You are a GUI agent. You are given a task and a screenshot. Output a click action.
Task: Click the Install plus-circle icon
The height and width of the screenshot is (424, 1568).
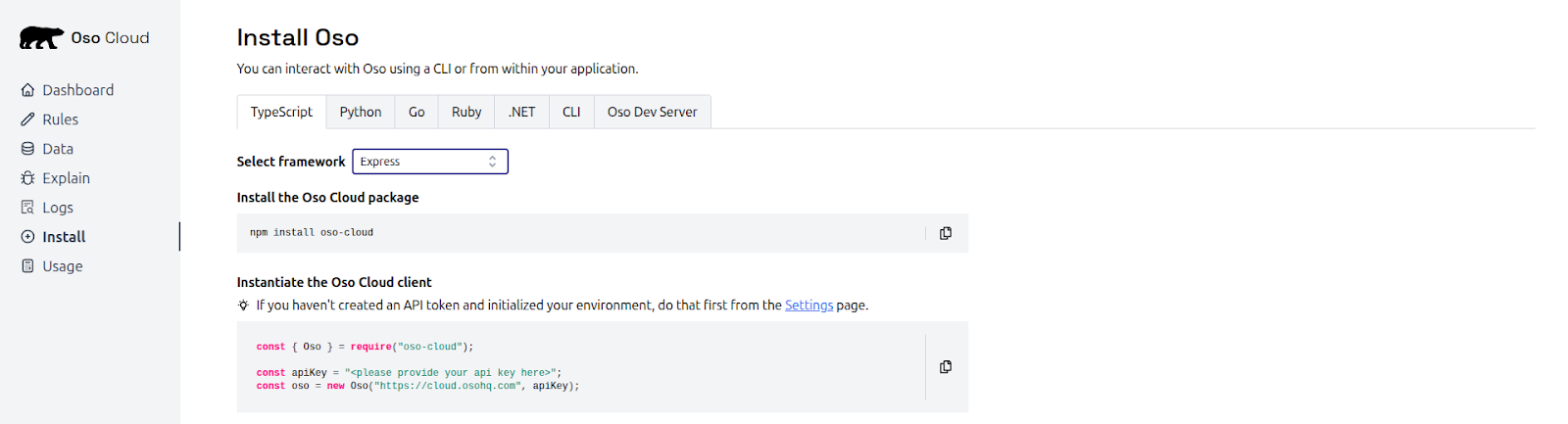27,237
